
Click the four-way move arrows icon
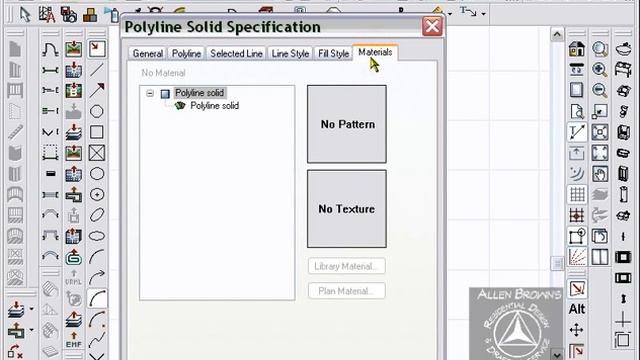coord(577,330)
